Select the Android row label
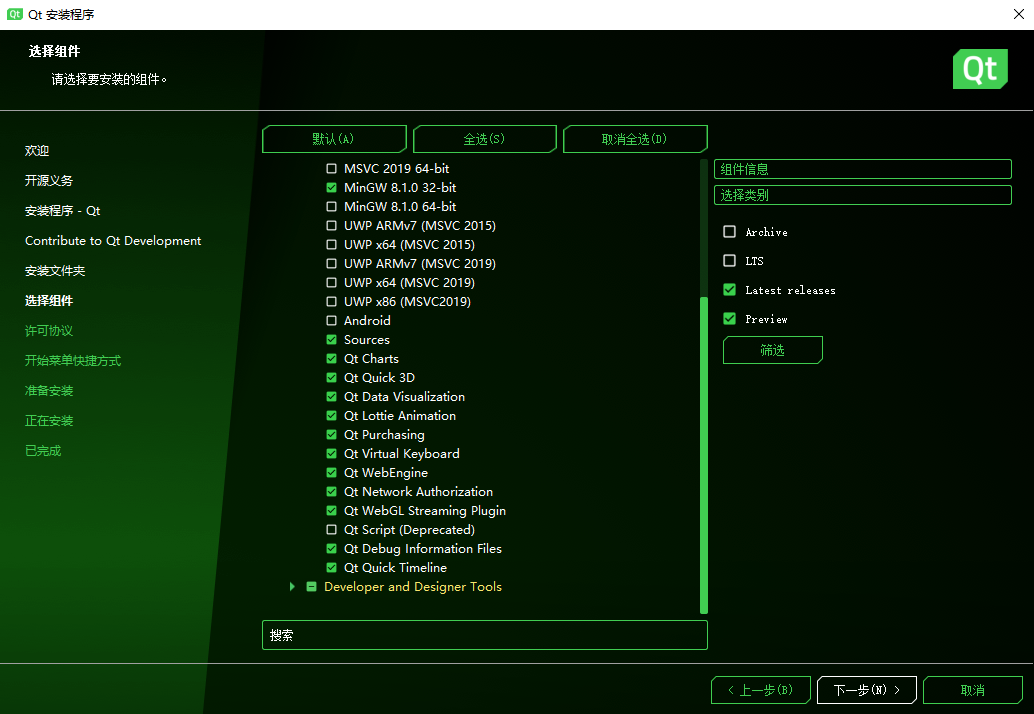This screenshot has height=714, width=1034. click(x=367, y=320)
